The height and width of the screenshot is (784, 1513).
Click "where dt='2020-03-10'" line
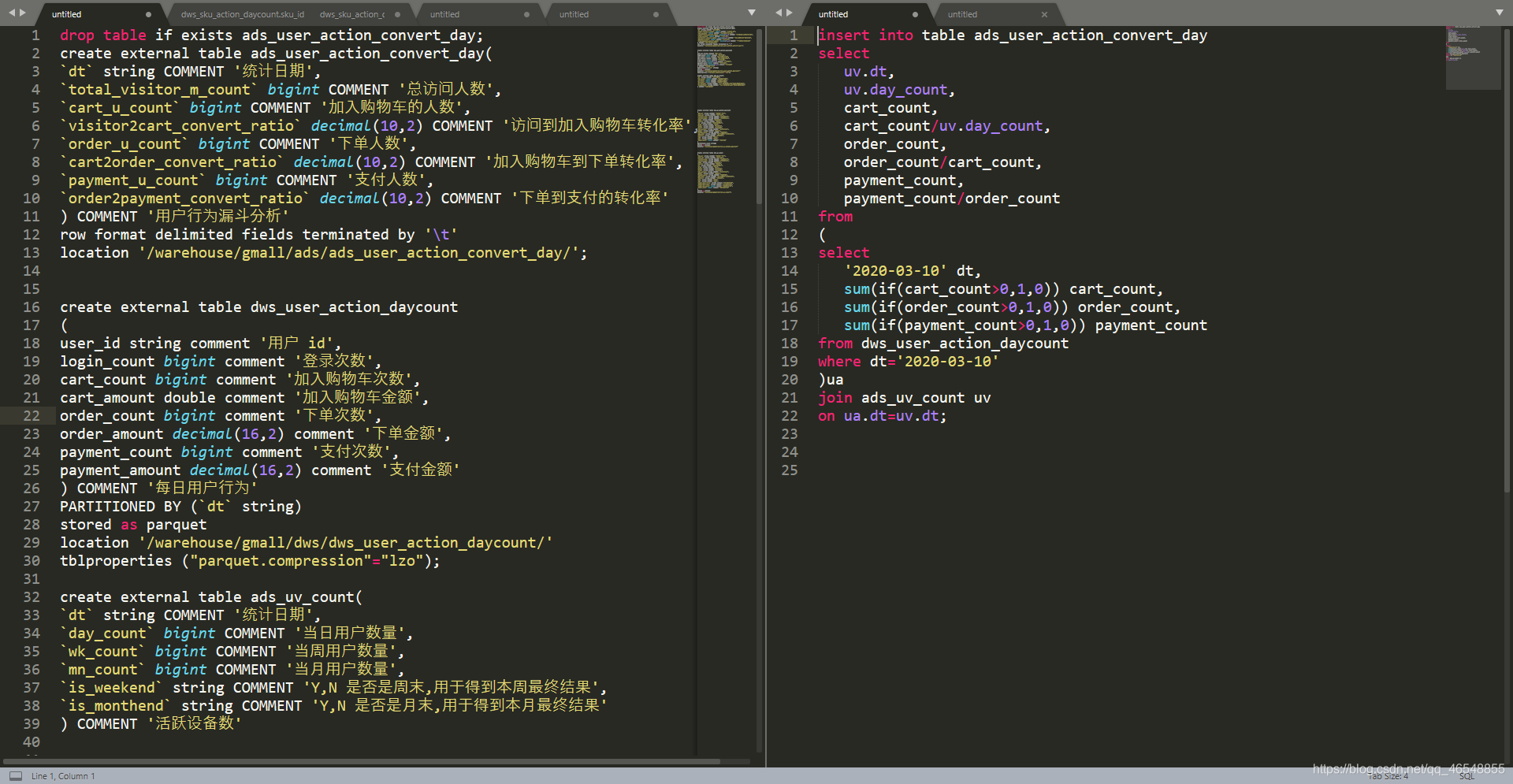[x=909, y=361]
